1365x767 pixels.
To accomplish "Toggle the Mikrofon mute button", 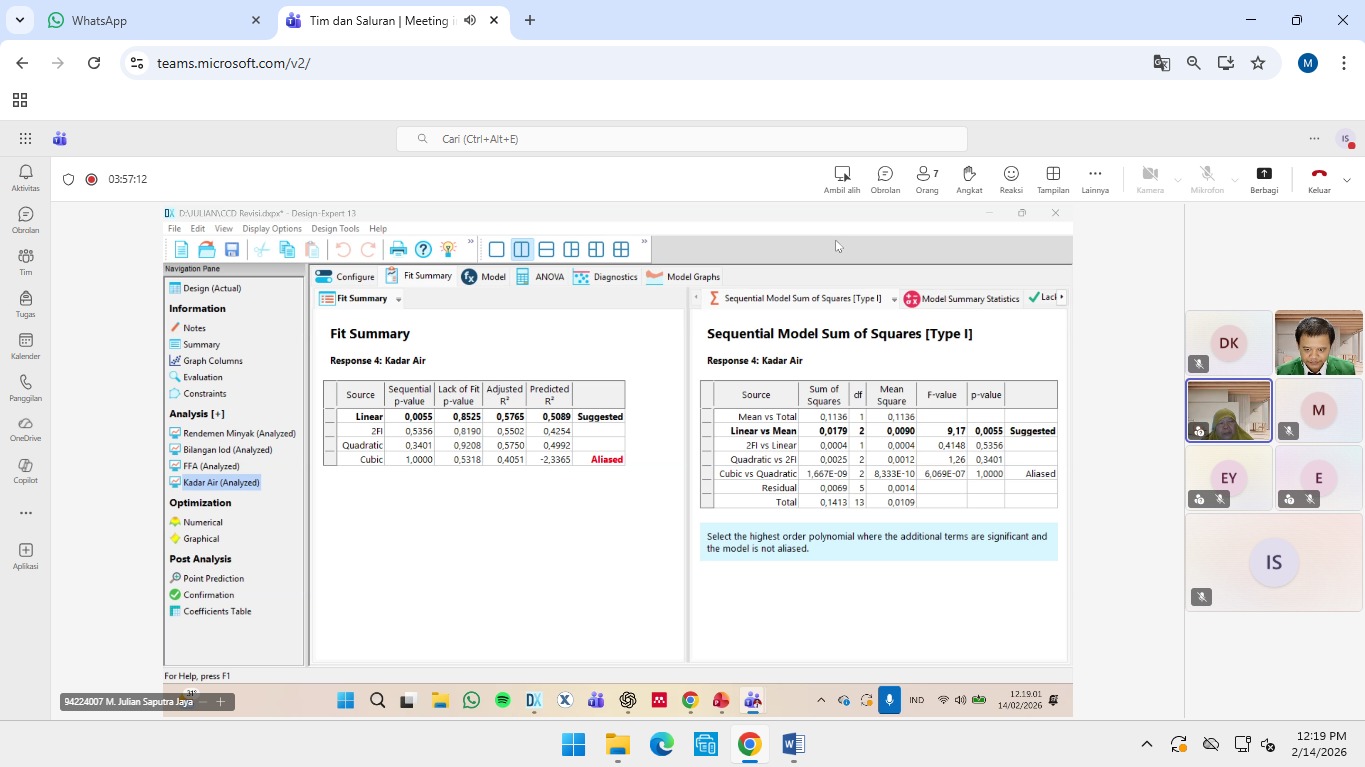I will click(1207, 178).
